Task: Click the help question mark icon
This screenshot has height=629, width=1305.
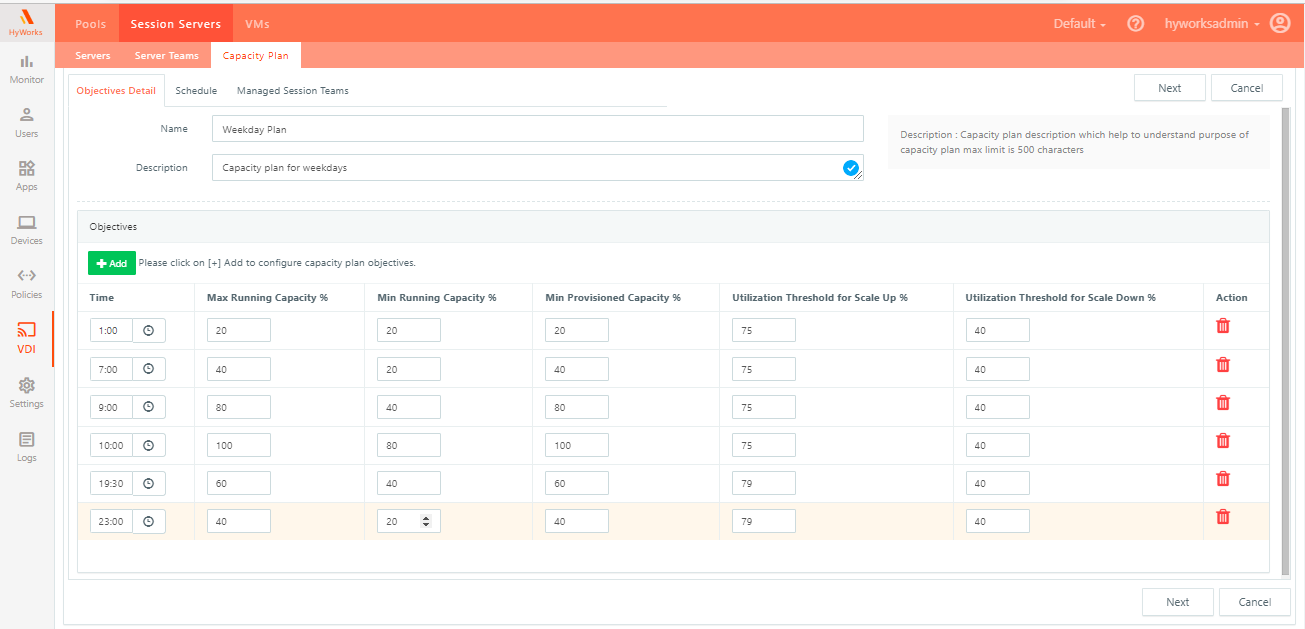Action: coord(1135,23)
